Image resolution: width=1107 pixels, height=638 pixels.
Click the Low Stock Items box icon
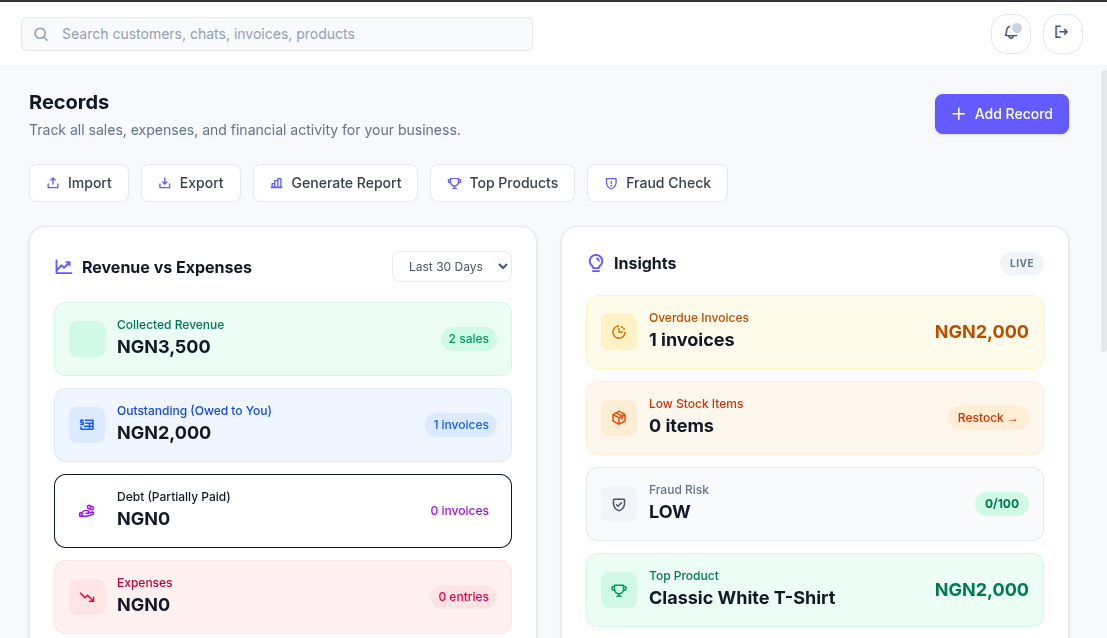point(618,418)
